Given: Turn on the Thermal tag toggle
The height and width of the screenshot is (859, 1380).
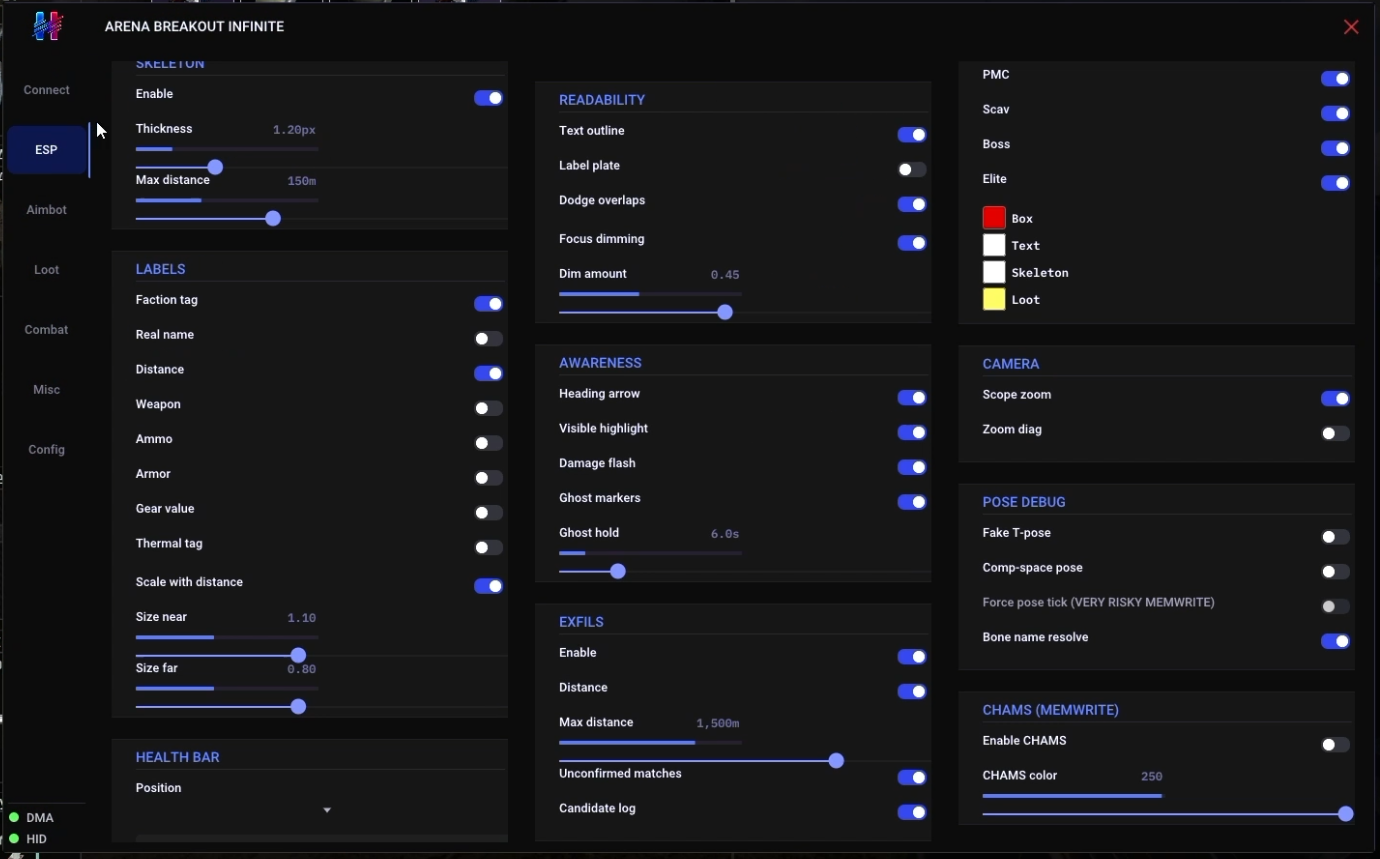Looking at the screenshot, I should coord(488,547).
